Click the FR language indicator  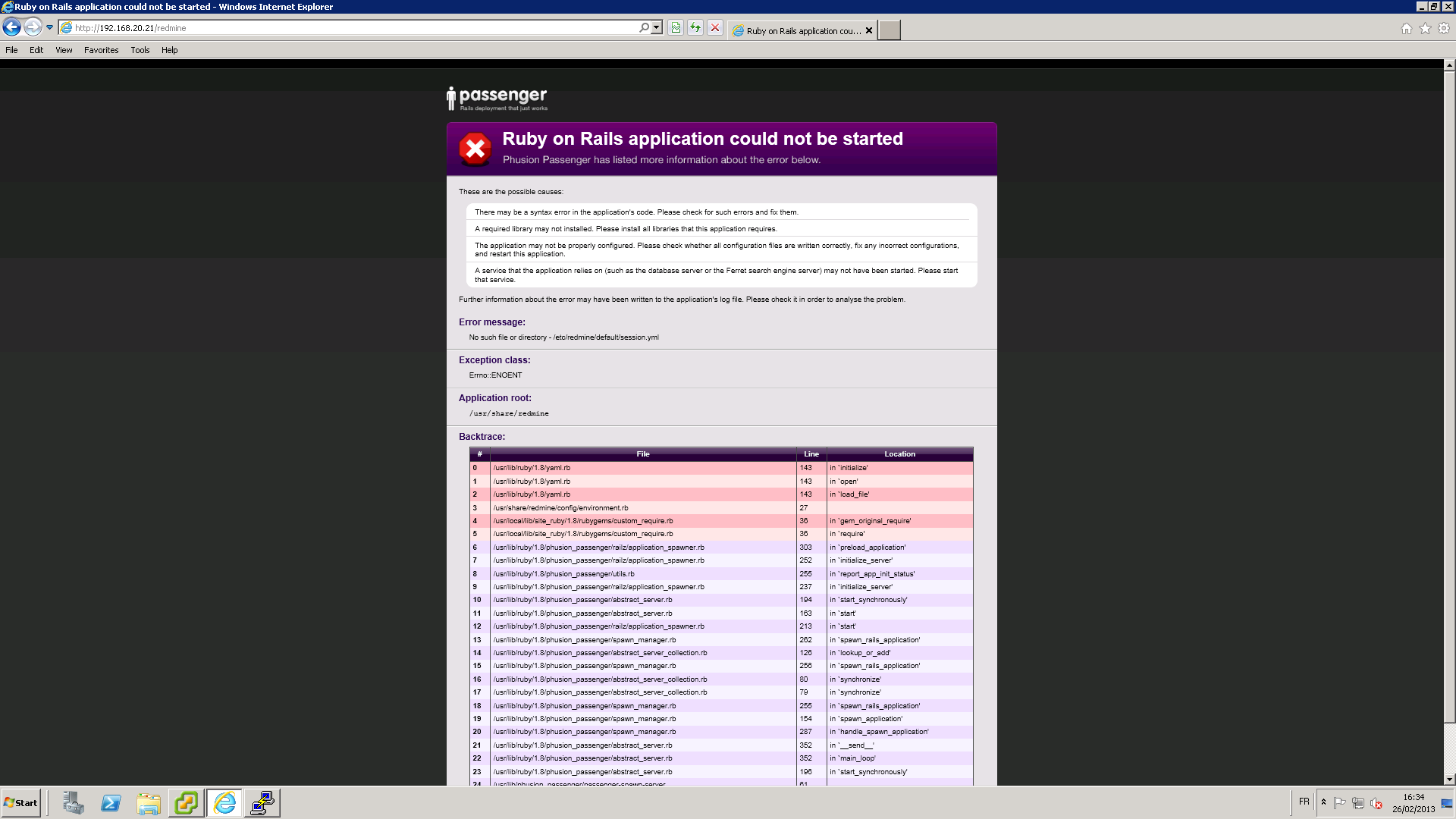(x=1304, y=802)
